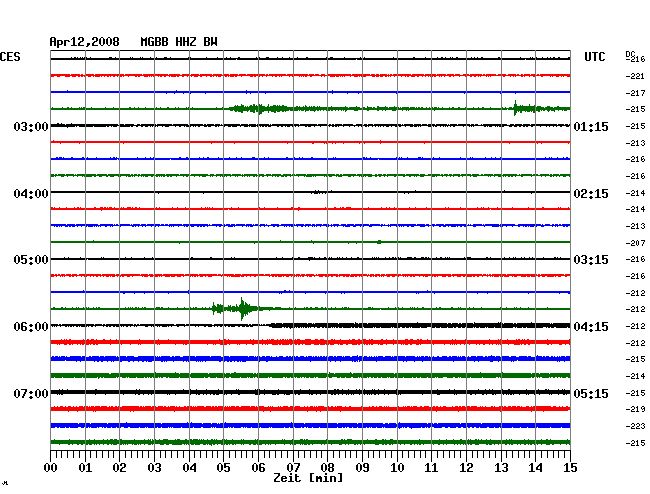Click the DC header above the offset column
The image size is (650, 494).
[630, 54]
